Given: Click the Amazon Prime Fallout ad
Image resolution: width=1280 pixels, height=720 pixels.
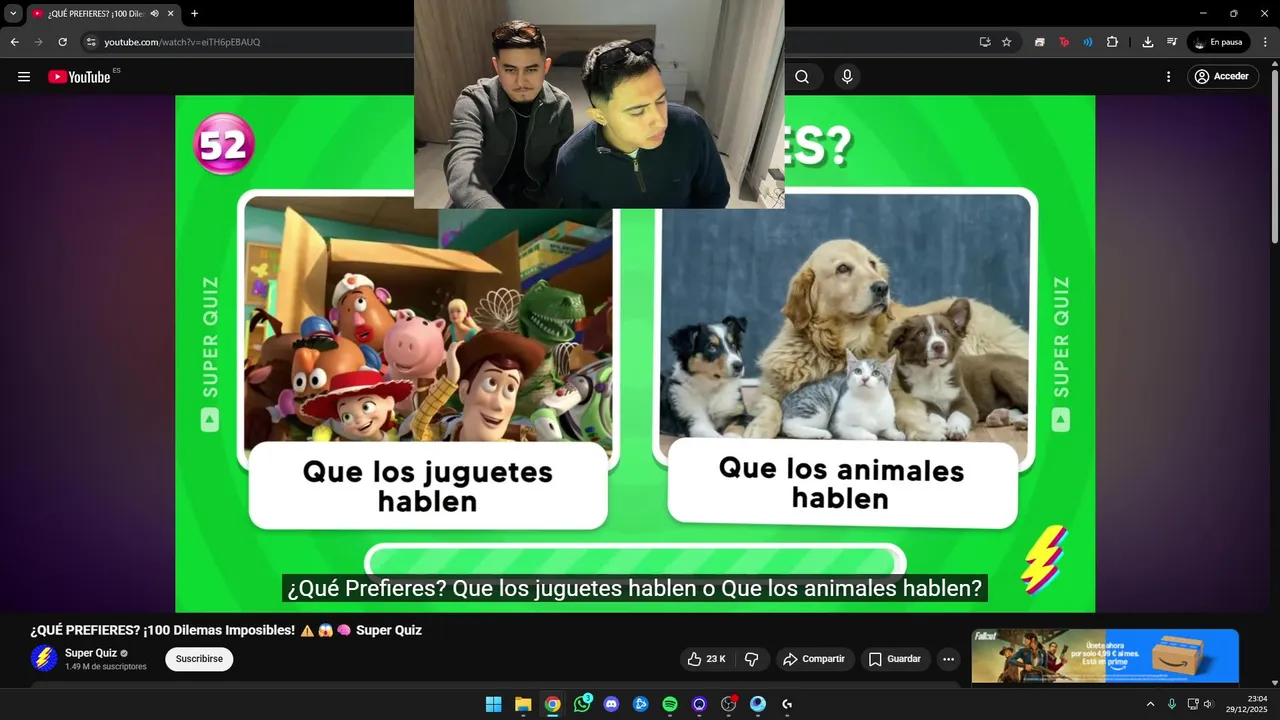Looking at the screenshot, I should tap(1105, 656).
